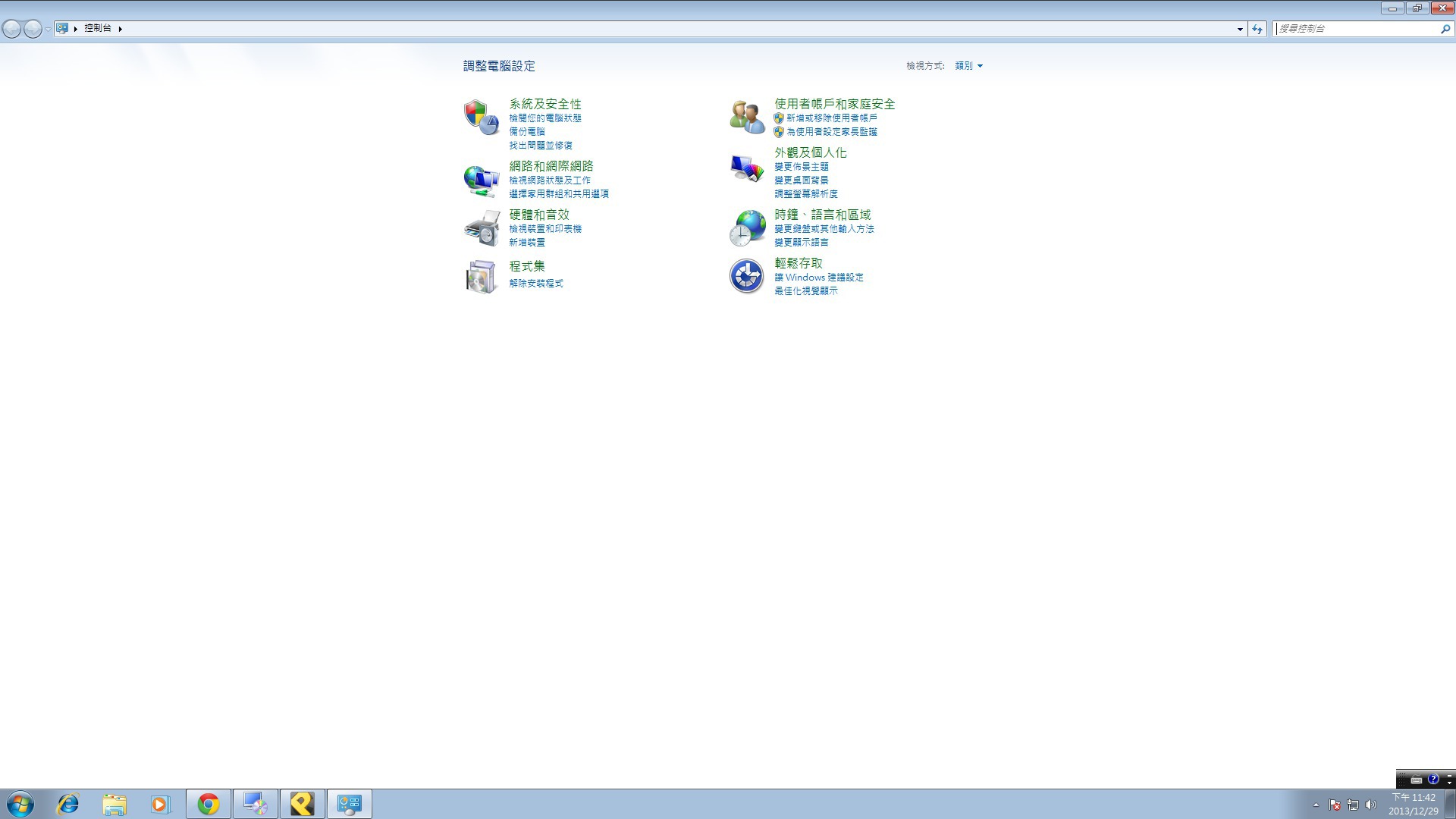Click the refresh button beside address bar
The image size is (1456, 819).
1257,29
